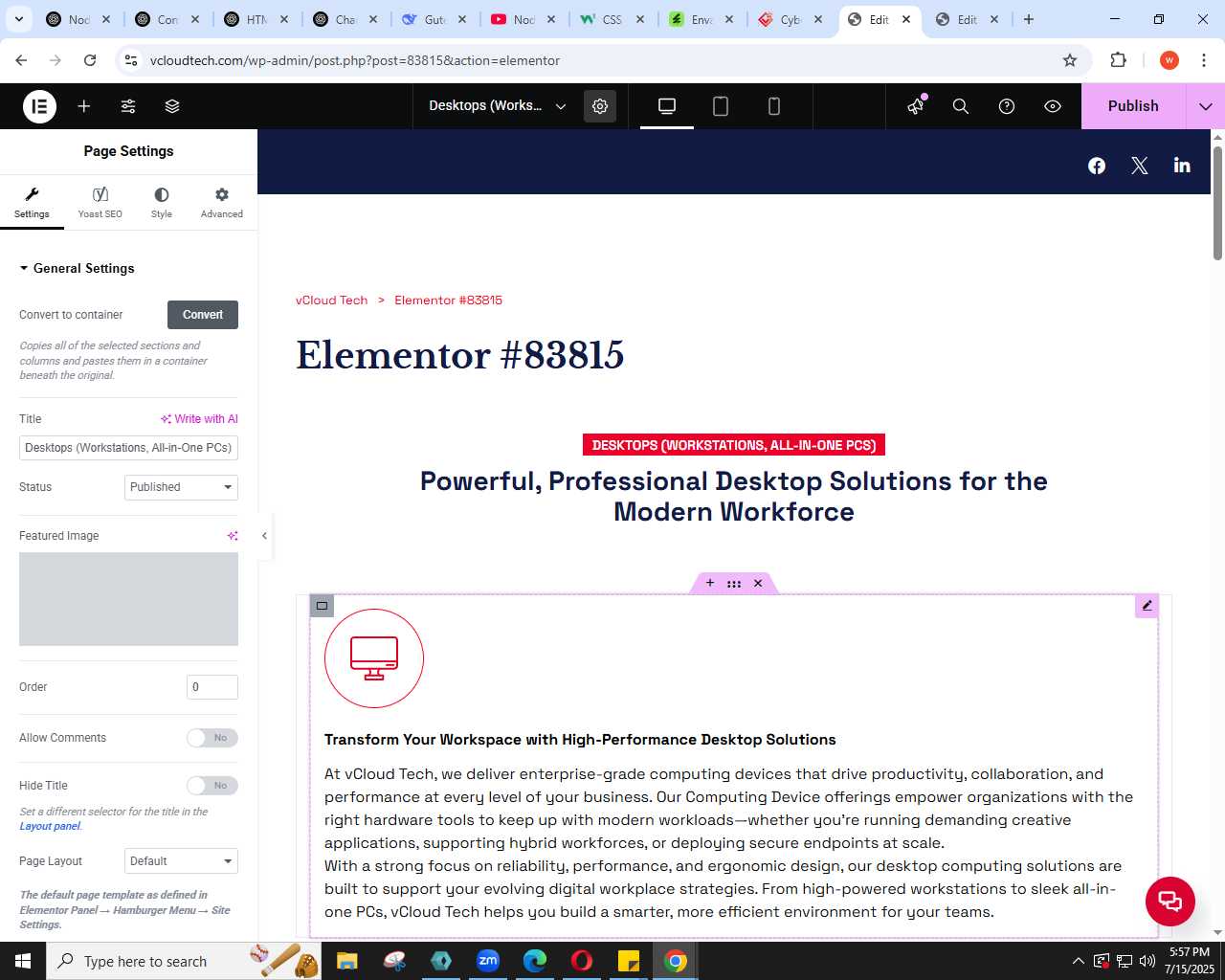This screenshot has width=1225, height=980.
Task: Click the LinkedIn icon in header
Action: click(1182, 165)
